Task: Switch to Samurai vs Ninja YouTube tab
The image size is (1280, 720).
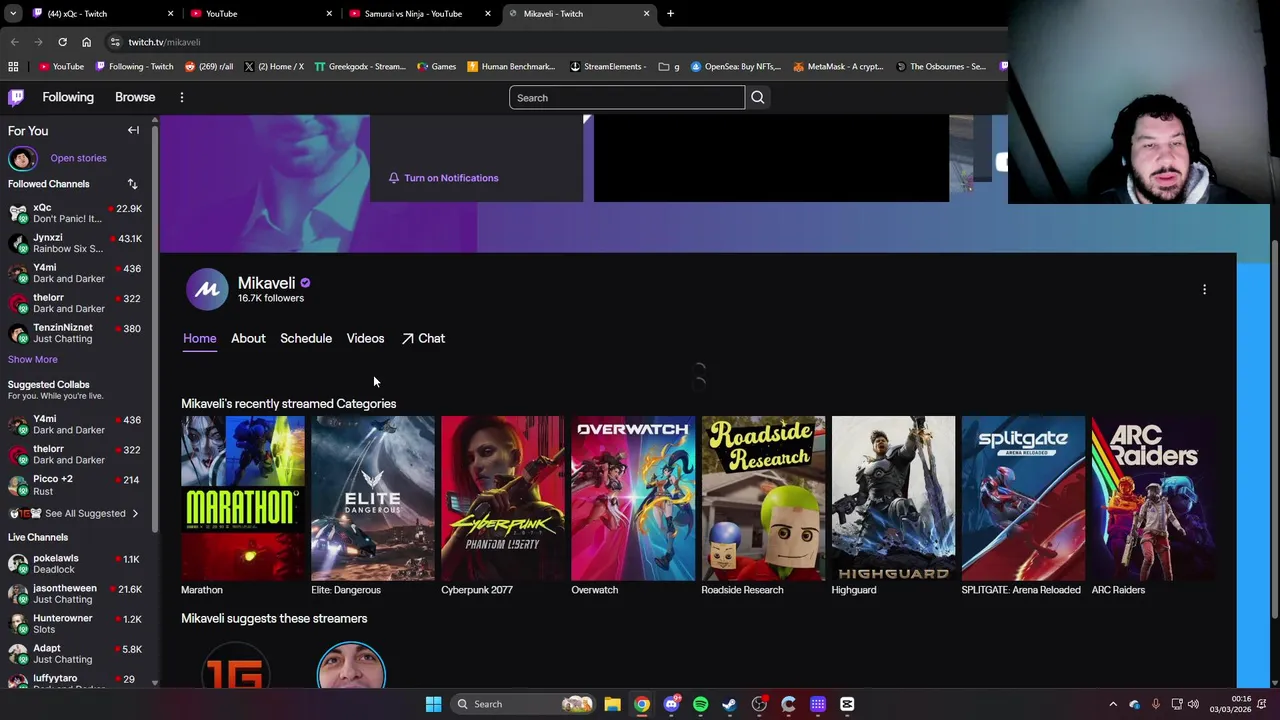Action: click(x=420, y=13)
